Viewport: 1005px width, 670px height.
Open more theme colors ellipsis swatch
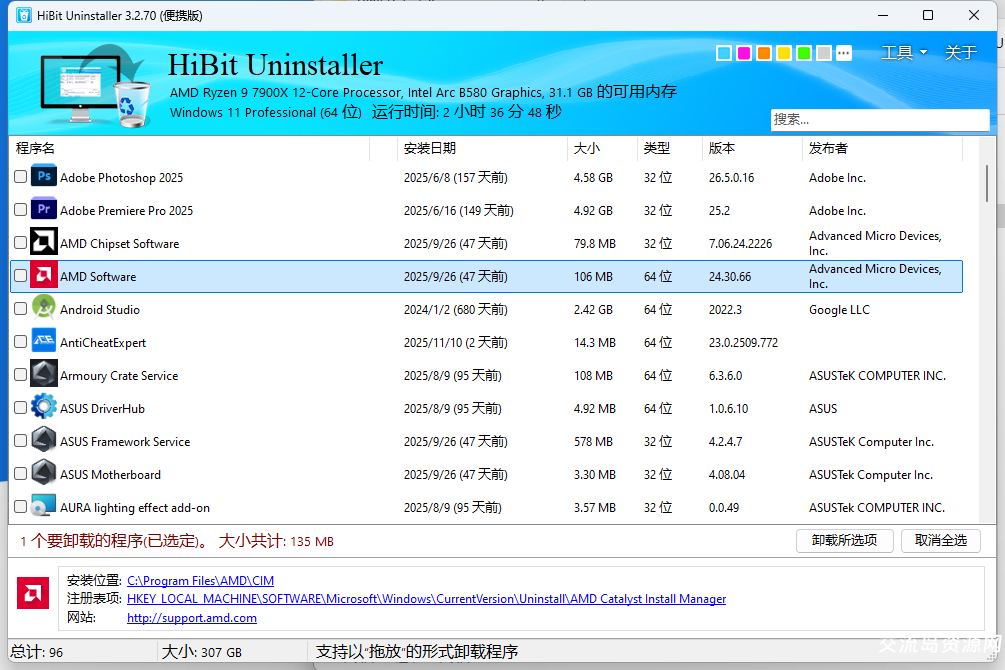(844, 53)
